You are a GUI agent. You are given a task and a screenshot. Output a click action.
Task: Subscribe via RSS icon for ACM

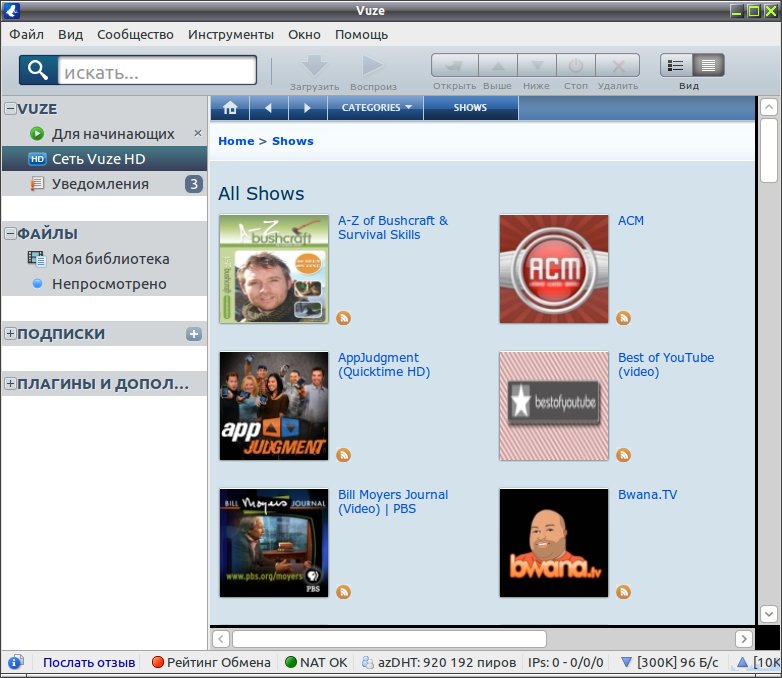point(623,318)
